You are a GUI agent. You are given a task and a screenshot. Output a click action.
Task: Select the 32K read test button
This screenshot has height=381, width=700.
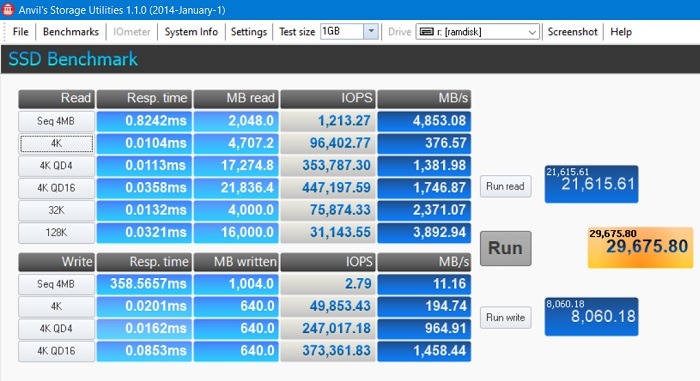coord(56,210)
